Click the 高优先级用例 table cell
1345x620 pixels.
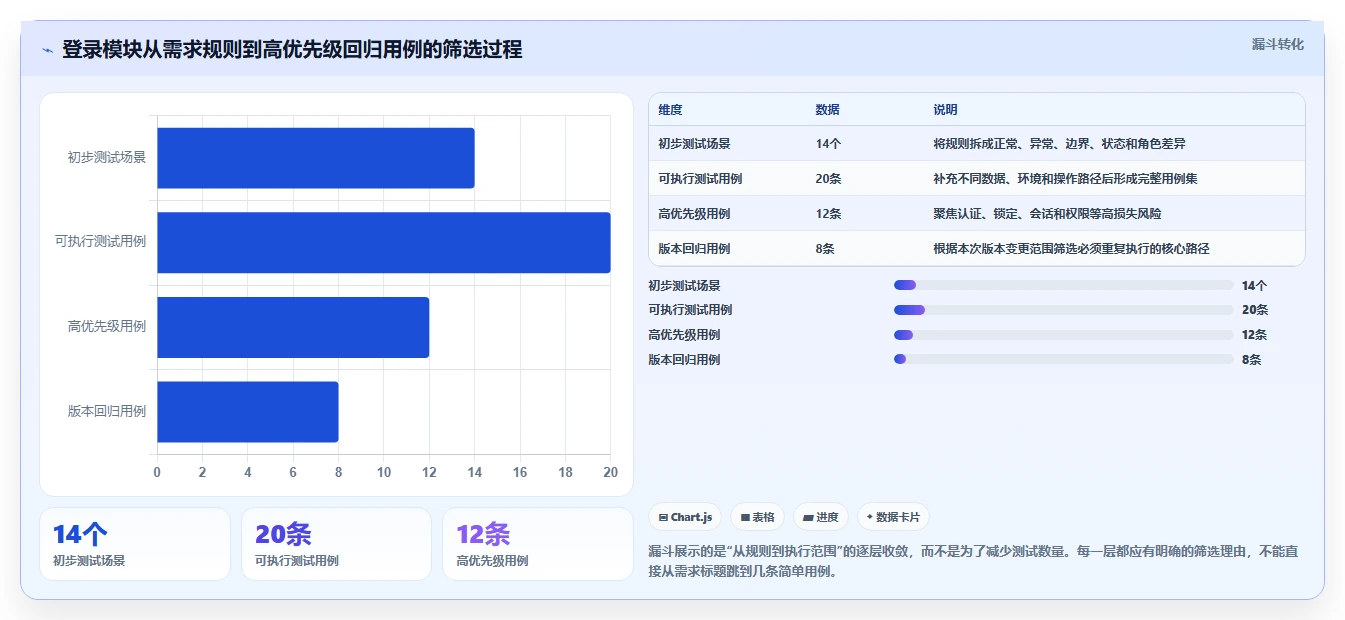694,214
